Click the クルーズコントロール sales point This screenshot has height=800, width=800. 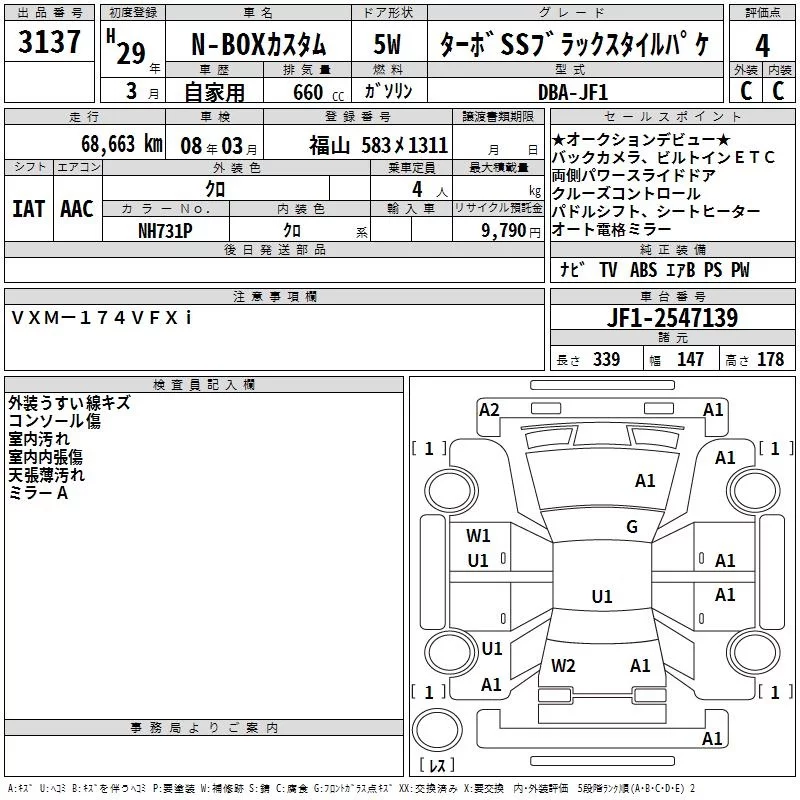[x=626, y=194]
